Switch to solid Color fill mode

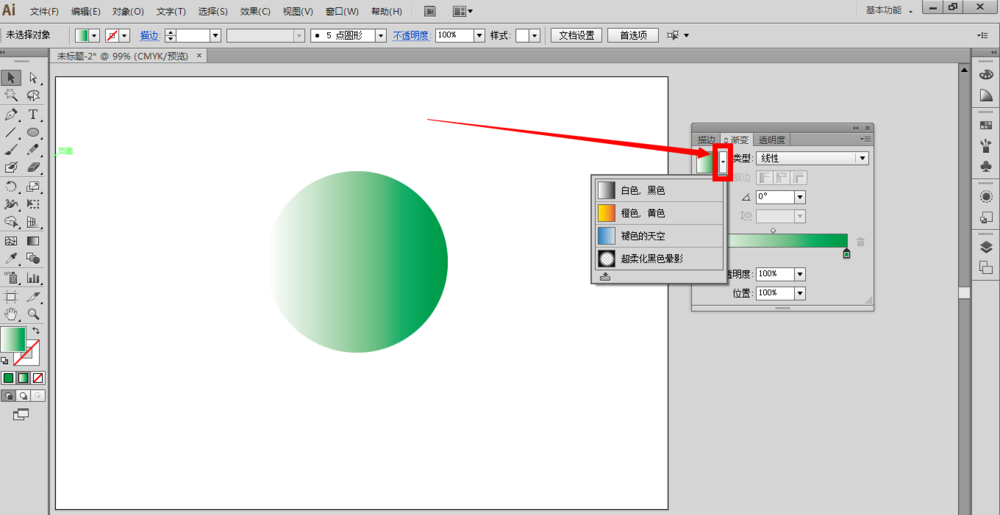[8, 378]
